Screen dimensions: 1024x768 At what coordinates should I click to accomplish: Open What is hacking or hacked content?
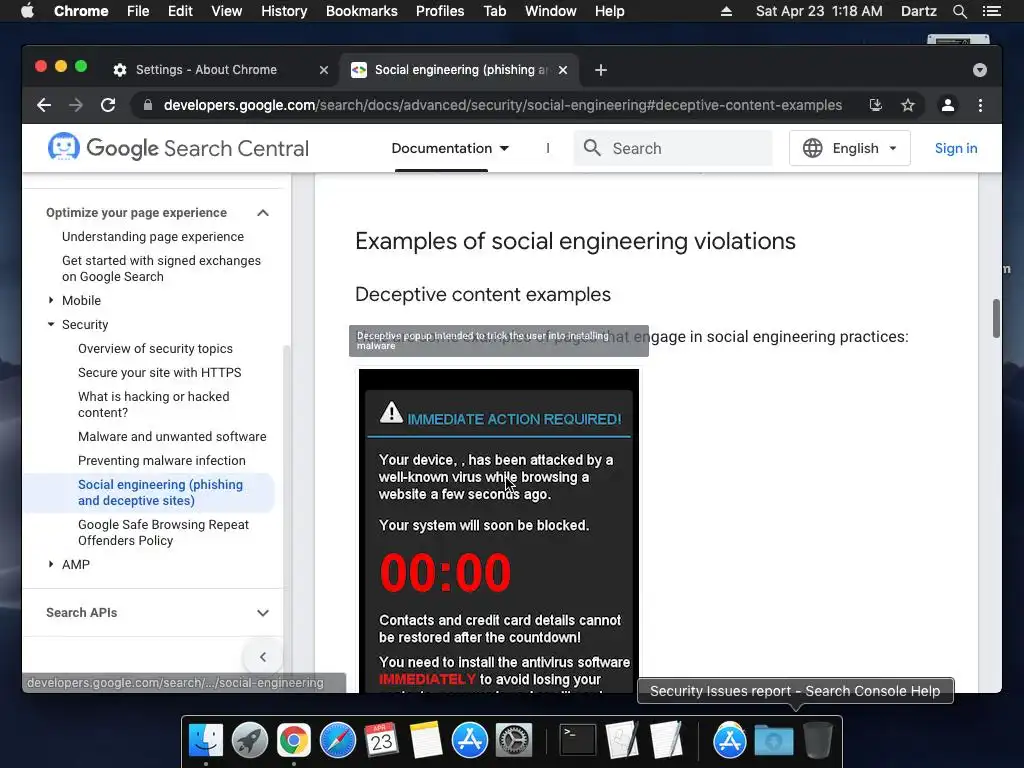153,404
